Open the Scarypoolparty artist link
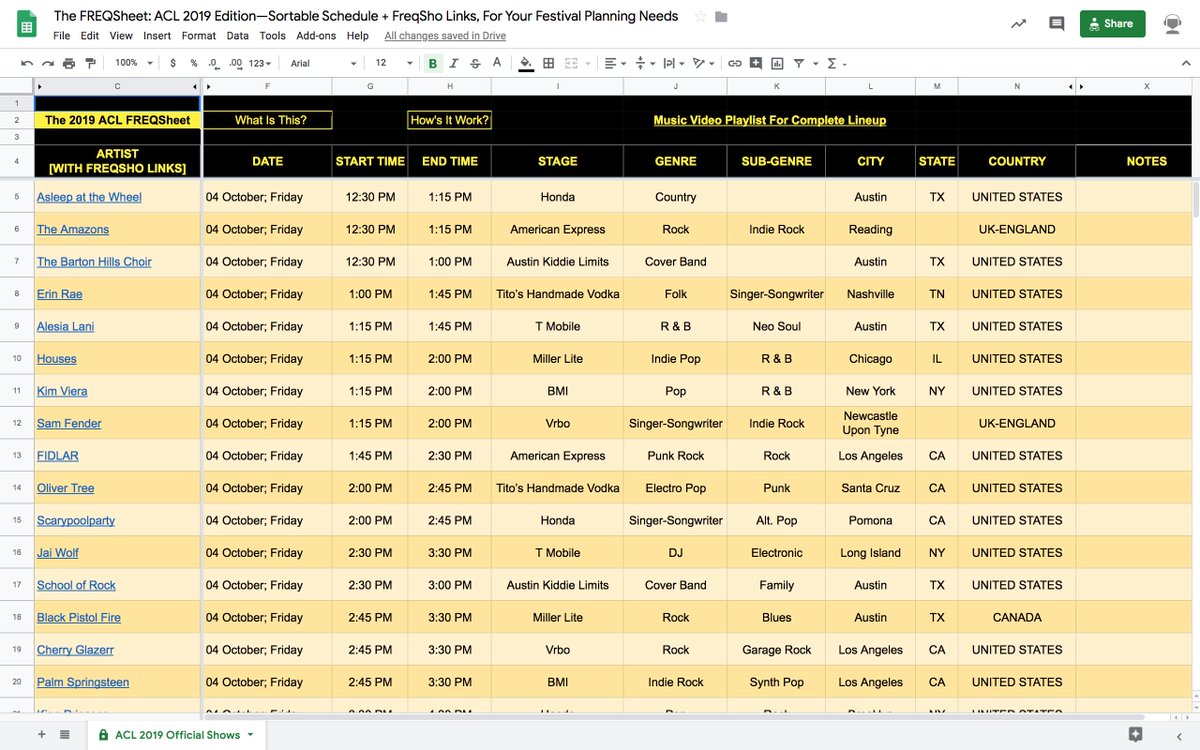The image size is (1200, 750). [76, 520]
